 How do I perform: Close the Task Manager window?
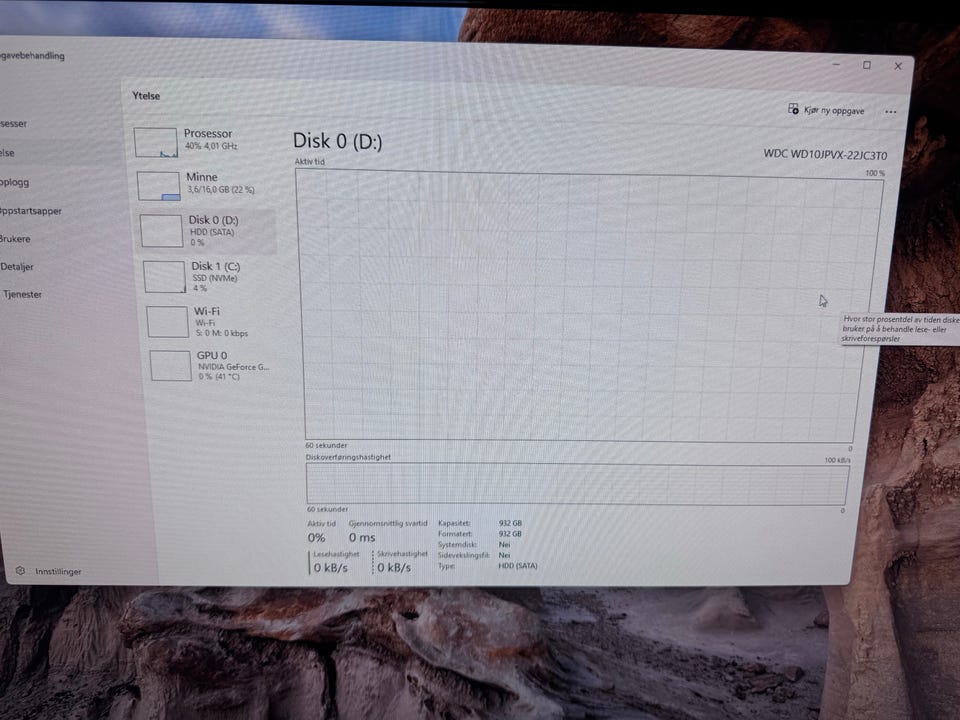pos(898,66)
